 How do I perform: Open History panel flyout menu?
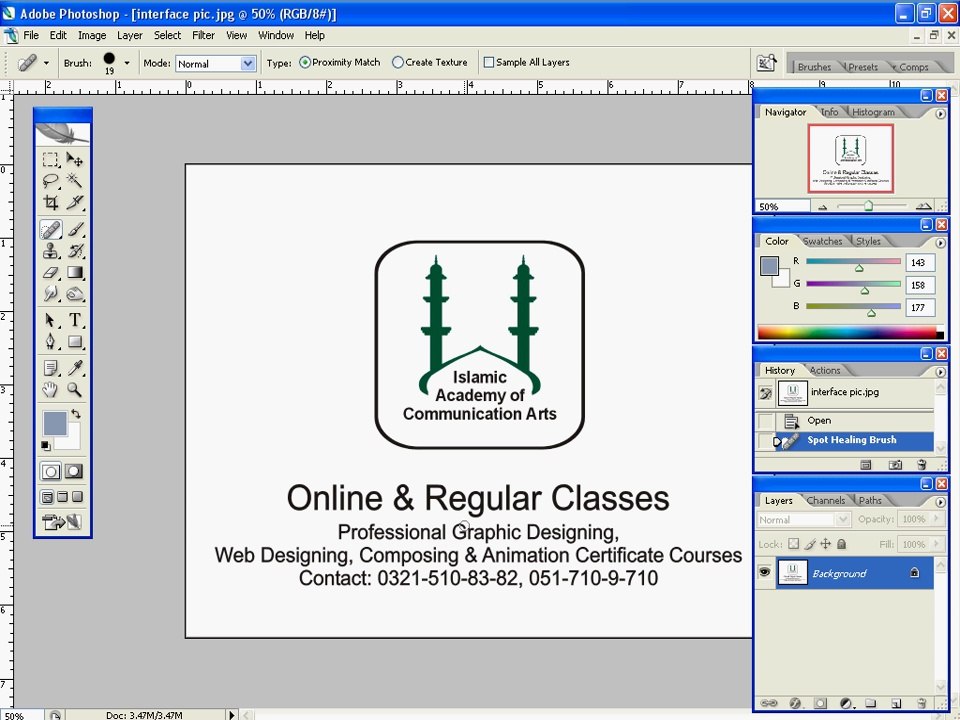pyautogui.click(x=940, y=372)
